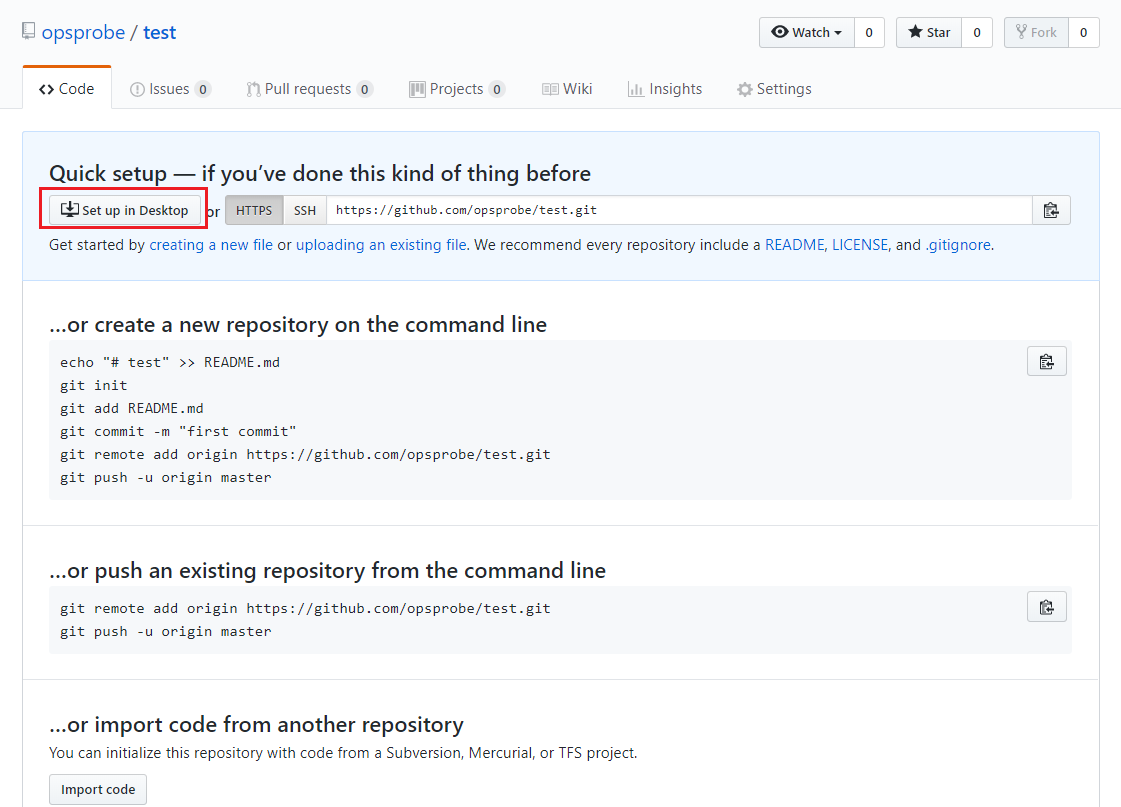View Insights using the graph icon
The height and width of the screenshot is (807, 1121).
pyautogui.click(x=637, y=89)
